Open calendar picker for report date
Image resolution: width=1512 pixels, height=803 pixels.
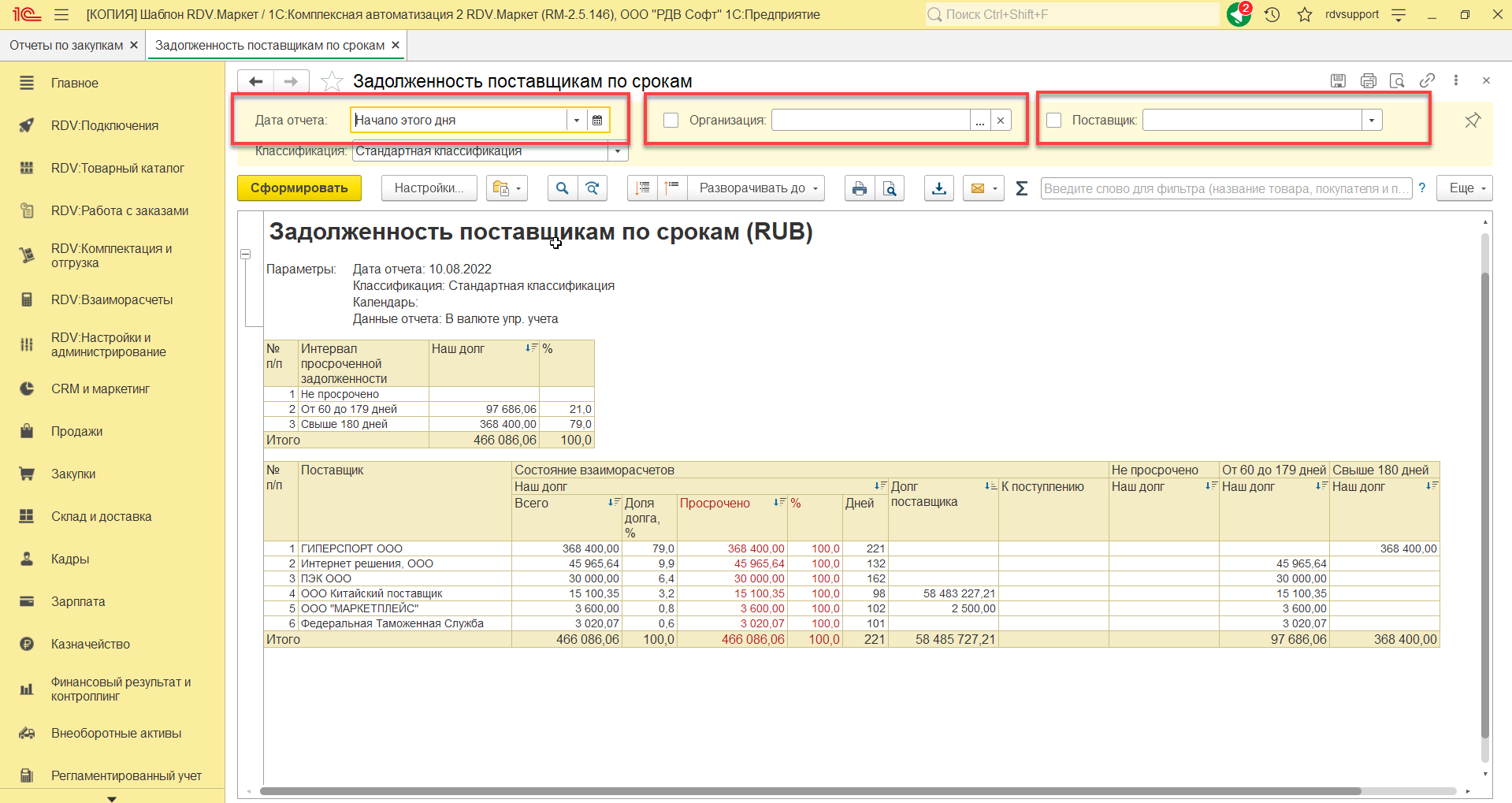pyautogui.click(x=597, y=121)
